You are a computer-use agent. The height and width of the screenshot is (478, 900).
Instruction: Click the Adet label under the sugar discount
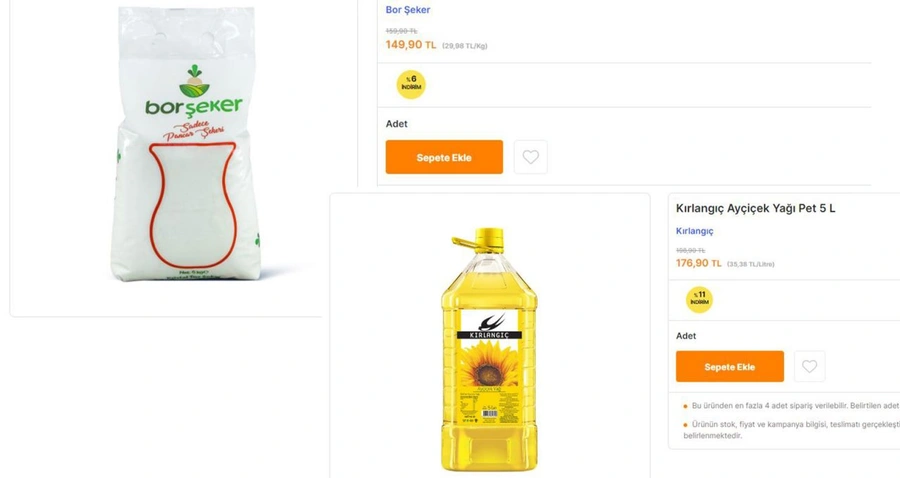tap(397, 123)
